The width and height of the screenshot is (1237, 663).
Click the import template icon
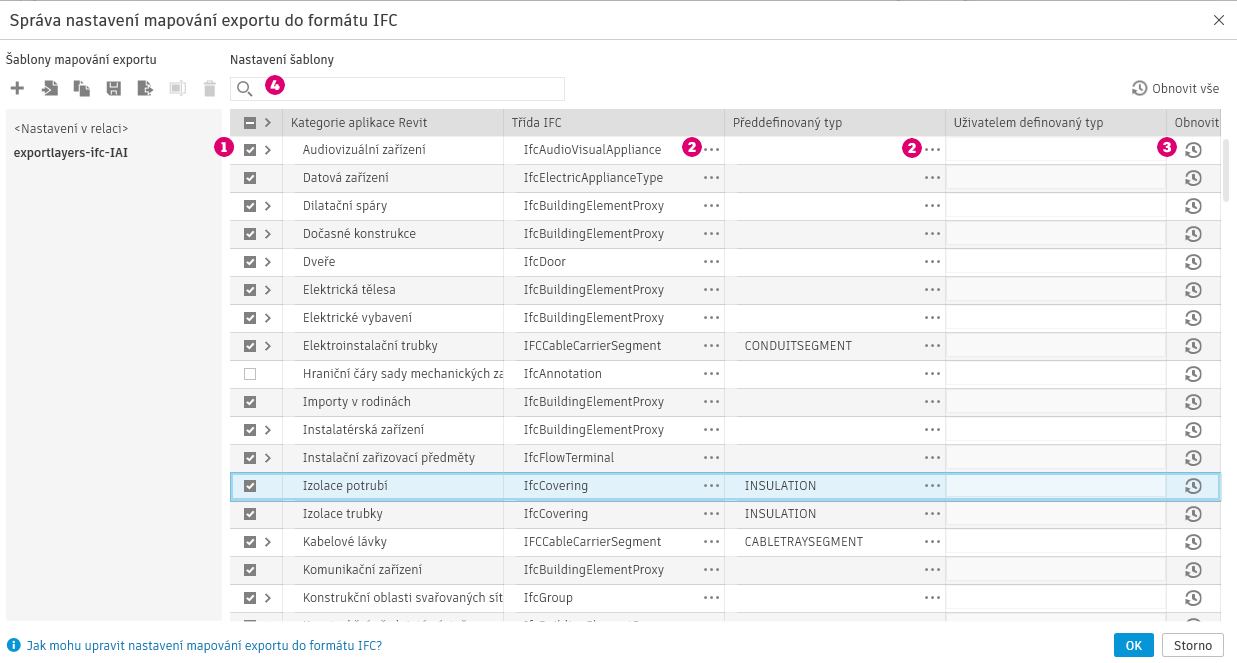(50, 89)
